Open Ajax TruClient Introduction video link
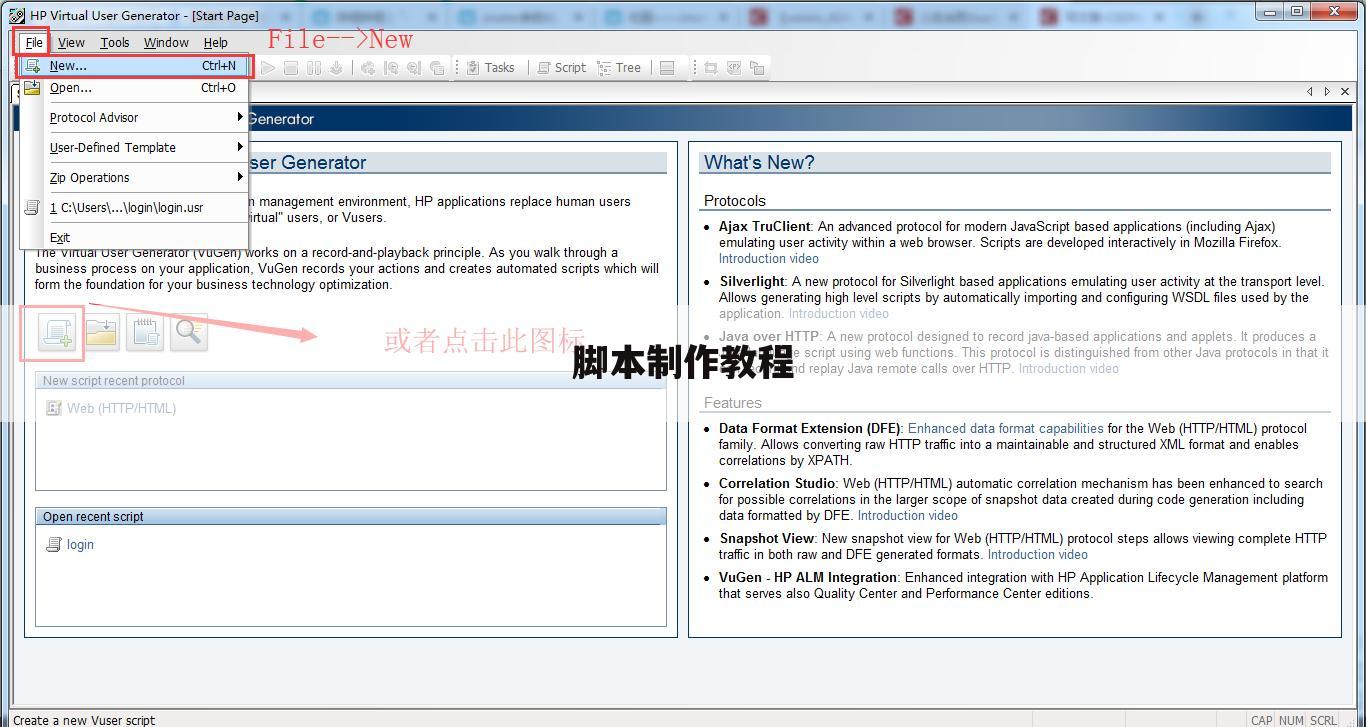1366x727 pixels. point(768,259)
